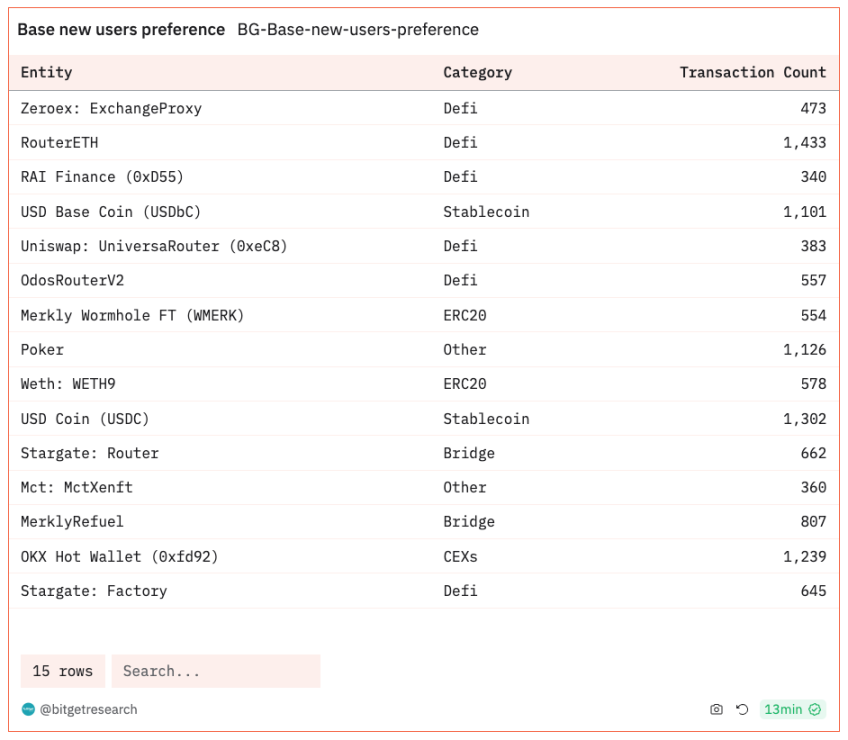Click the OKX Hot Wallet (0xfd92) cell
Image resolution: width=848 pixels, height=740 pixels.
click(119, 556)
